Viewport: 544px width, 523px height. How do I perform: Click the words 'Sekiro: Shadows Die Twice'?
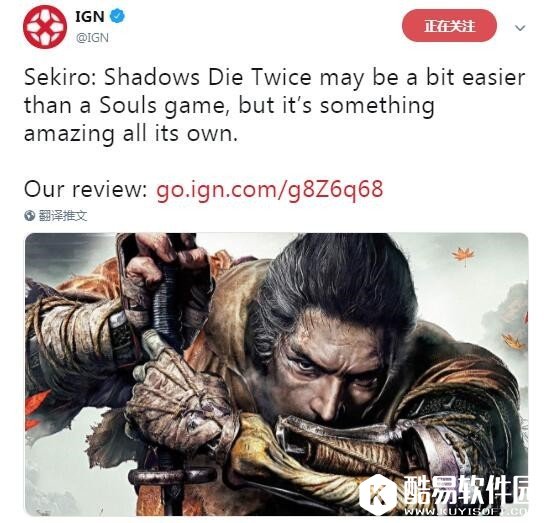168,77
